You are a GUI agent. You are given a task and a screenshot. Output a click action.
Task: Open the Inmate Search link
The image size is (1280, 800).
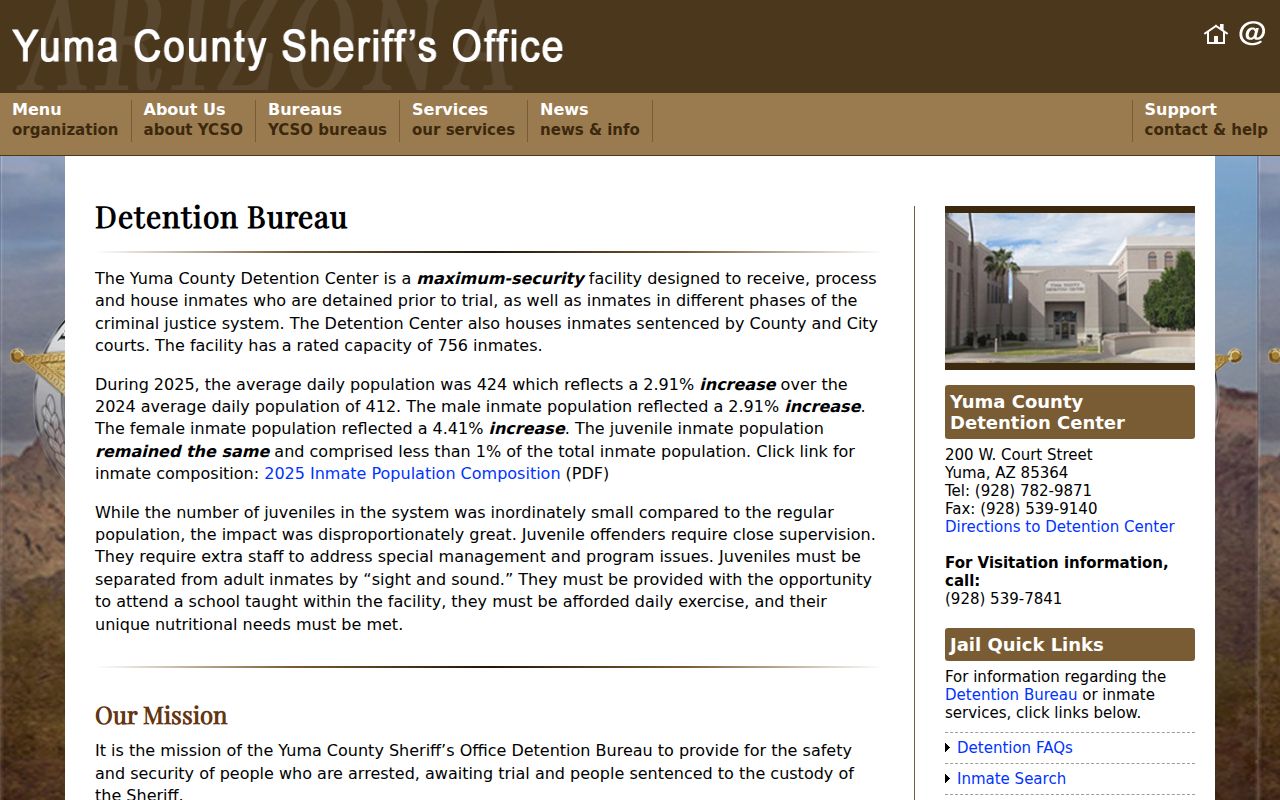[1011, 778]
